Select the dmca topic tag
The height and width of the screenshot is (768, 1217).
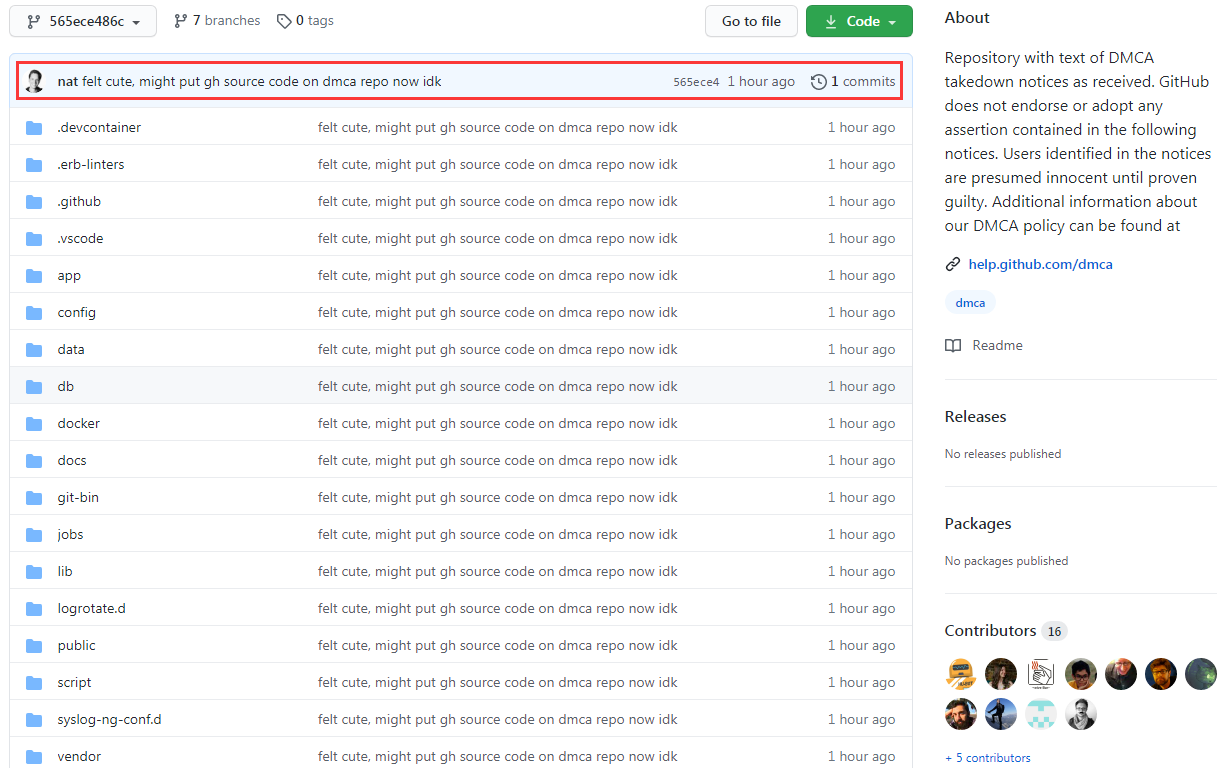click(x=970, y=303)
